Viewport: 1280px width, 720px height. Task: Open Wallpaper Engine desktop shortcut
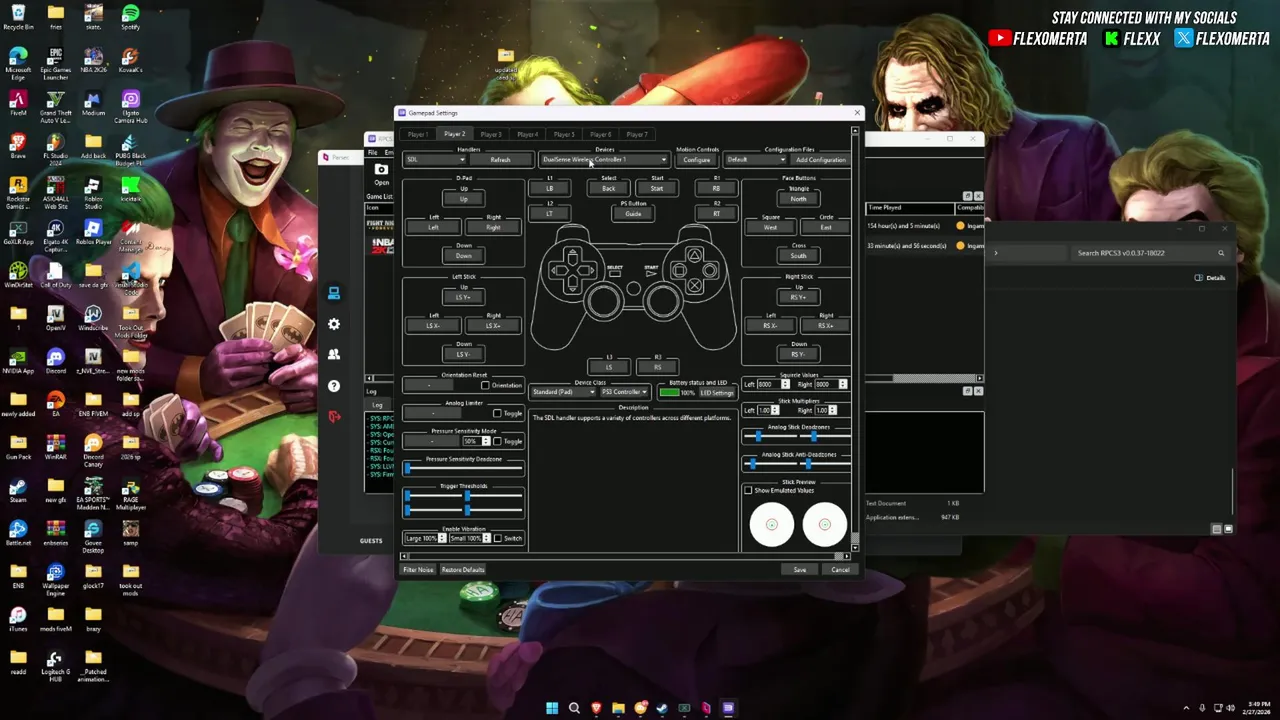click(56, 578)
